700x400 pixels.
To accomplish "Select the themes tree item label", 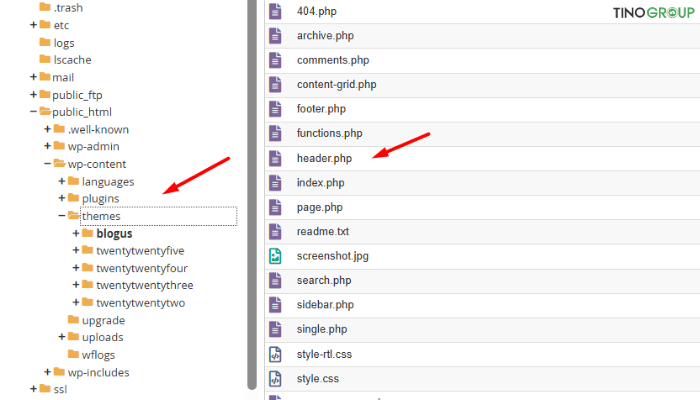I will (x=101, y=216).
